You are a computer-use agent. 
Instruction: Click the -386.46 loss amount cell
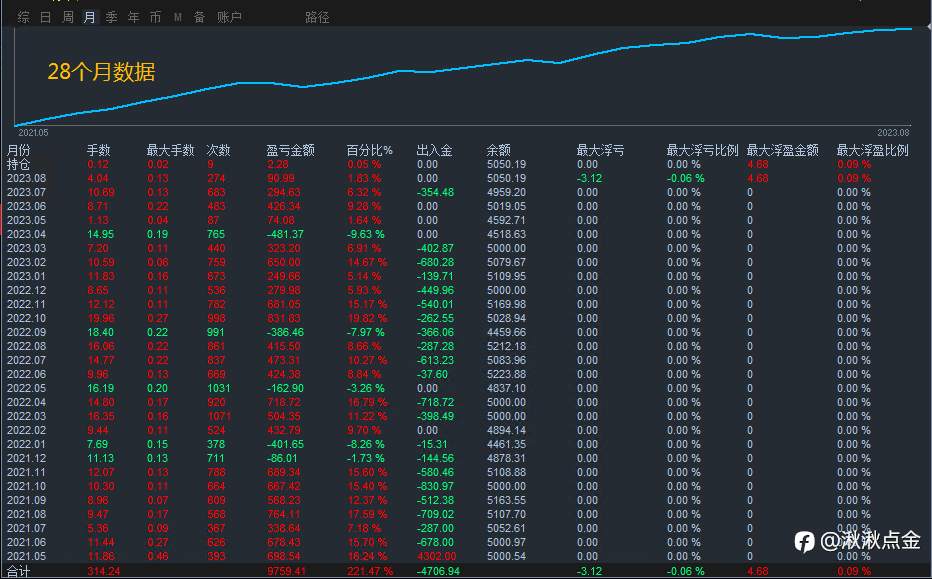pos(285,332)
